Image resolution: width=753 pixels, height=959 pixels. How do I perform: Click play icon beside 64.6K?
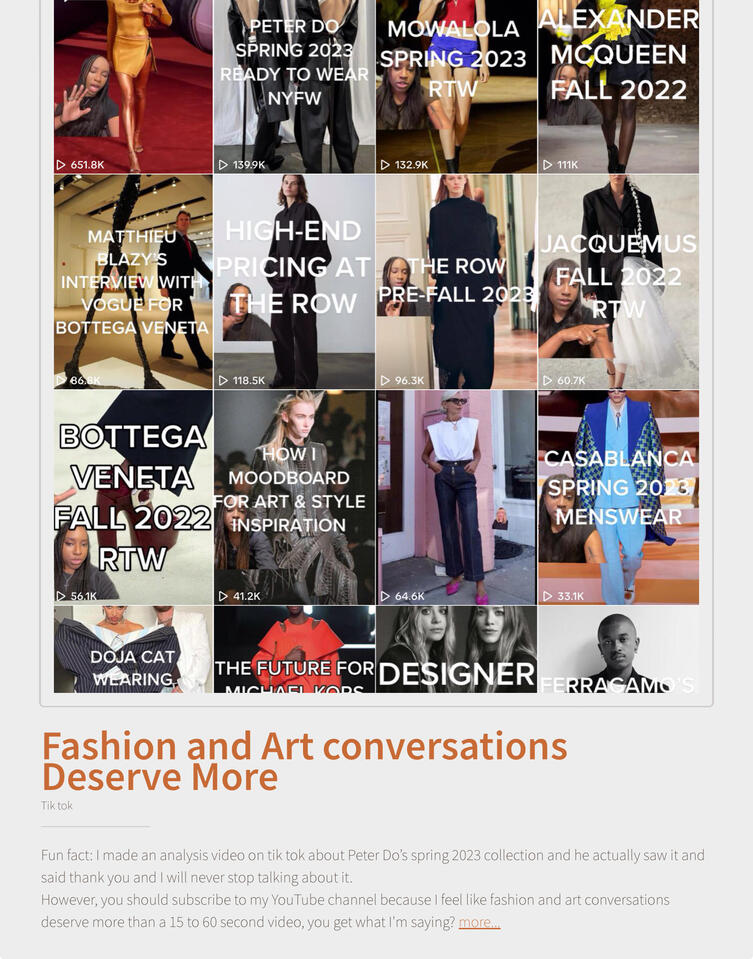click(x=385, y=596)
